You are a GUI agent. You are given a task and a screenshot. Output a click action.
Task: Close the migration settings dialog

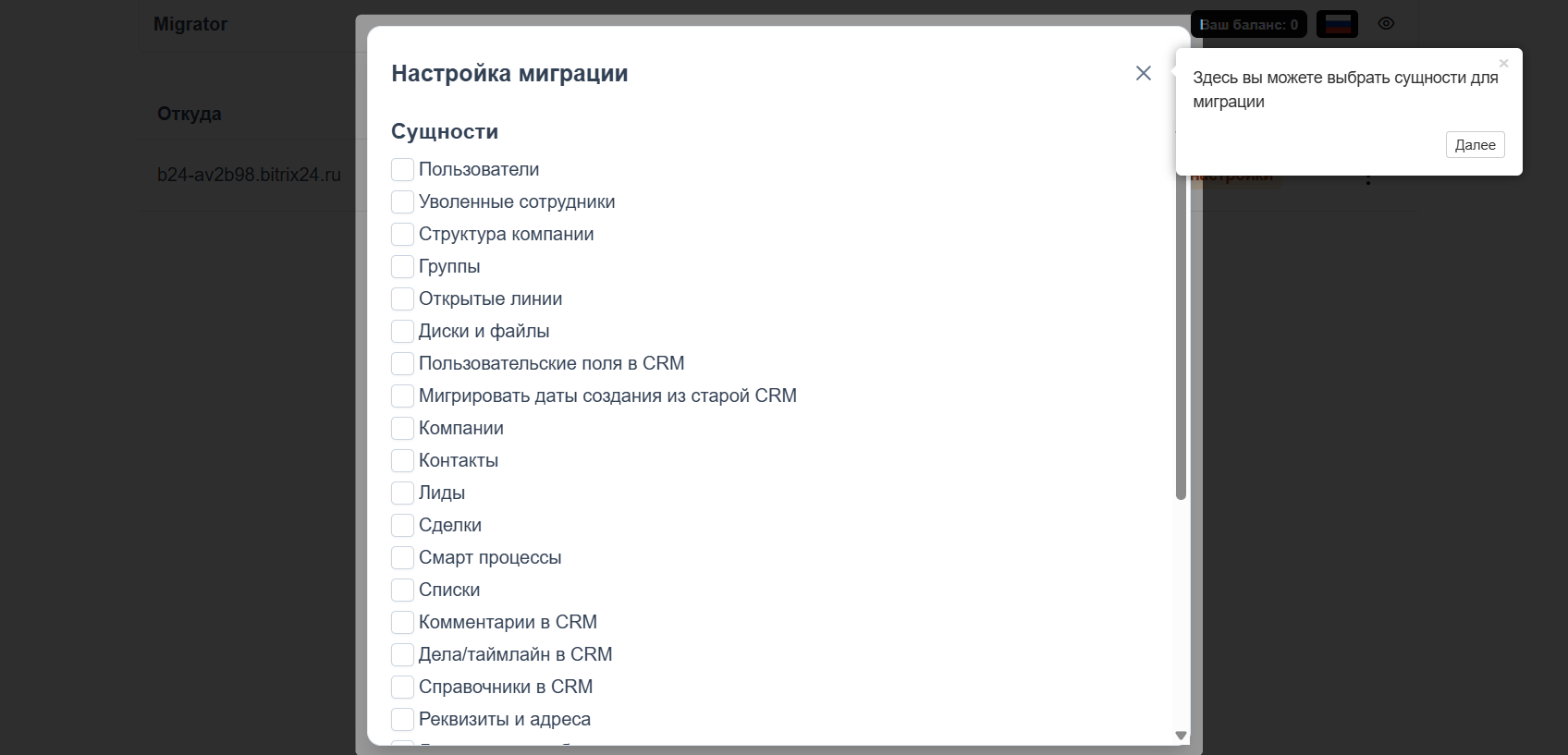(1144, 73)
